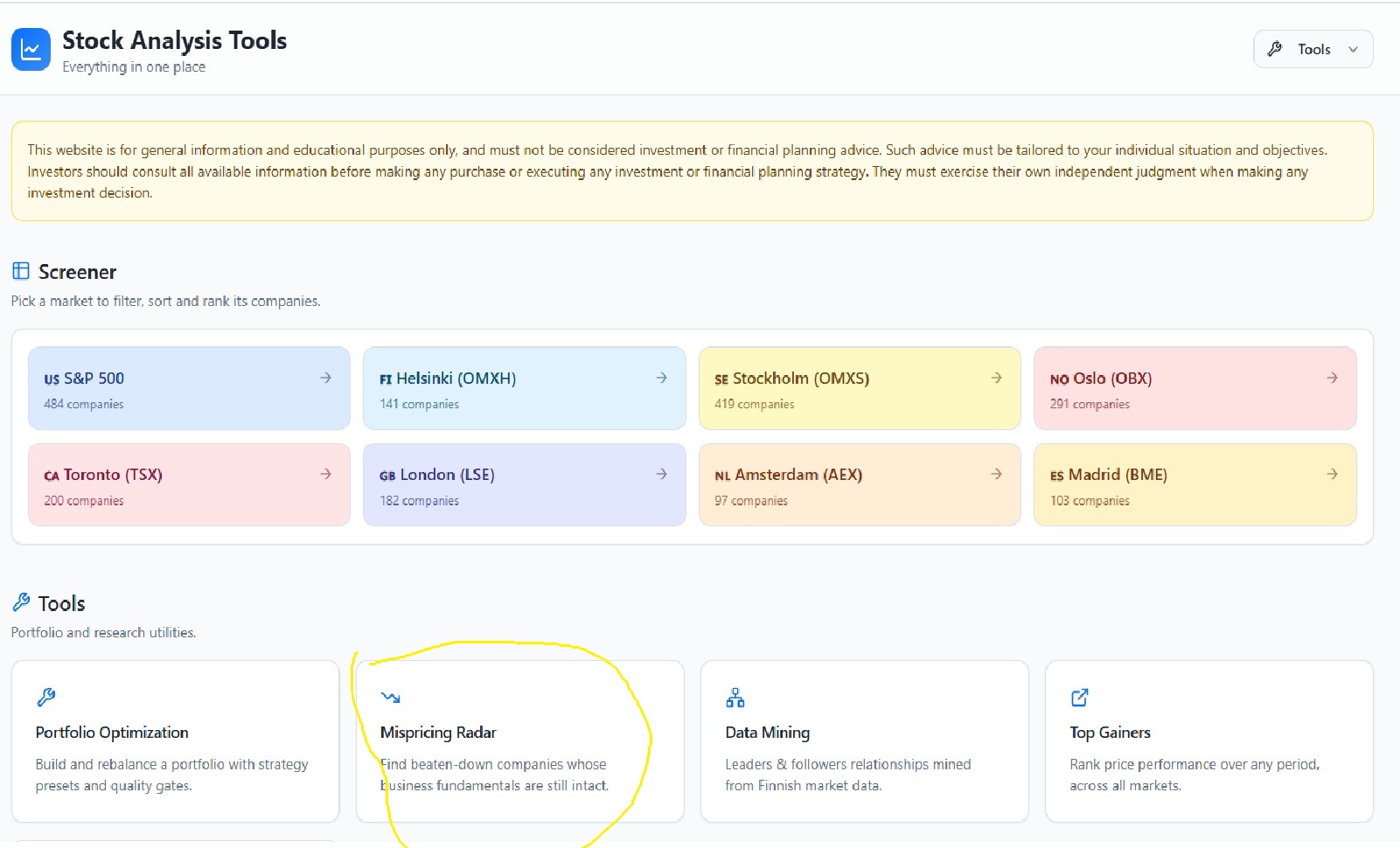Image resolution: width=1400 pixels, height=848 pixels.
Task: Open the Amsterdam (AEX) screener card
Action: pos(860,484)
